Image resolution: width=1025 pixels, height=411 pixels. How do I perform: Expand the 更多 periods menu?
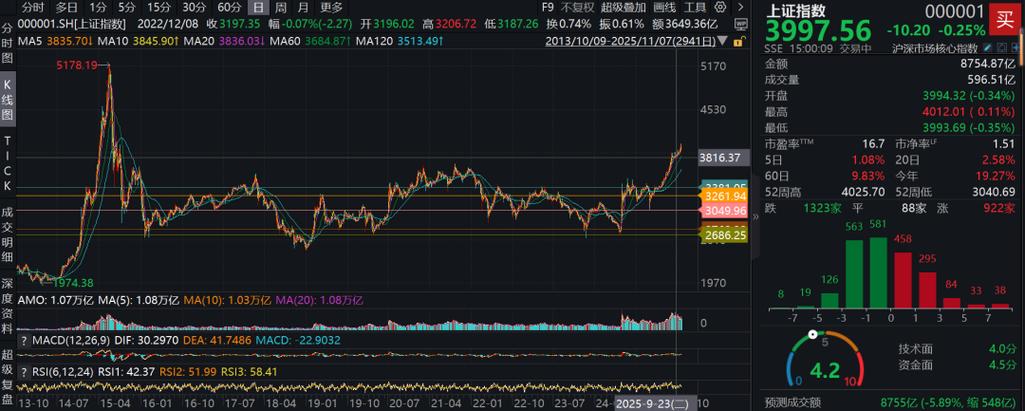coord(331,7)
